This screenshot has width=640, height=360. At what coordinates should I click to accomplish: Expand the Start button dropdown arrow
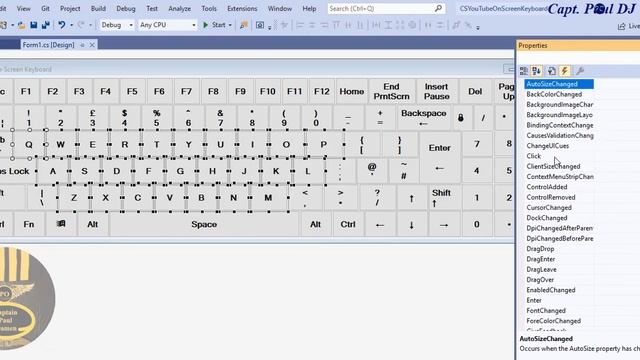click(x=230, y=25)
